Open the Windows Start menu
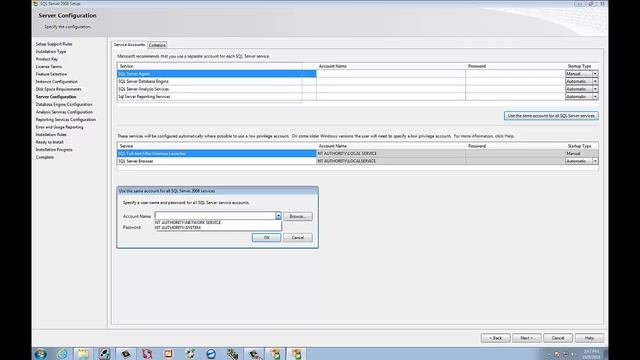 (x=40, y=354)
